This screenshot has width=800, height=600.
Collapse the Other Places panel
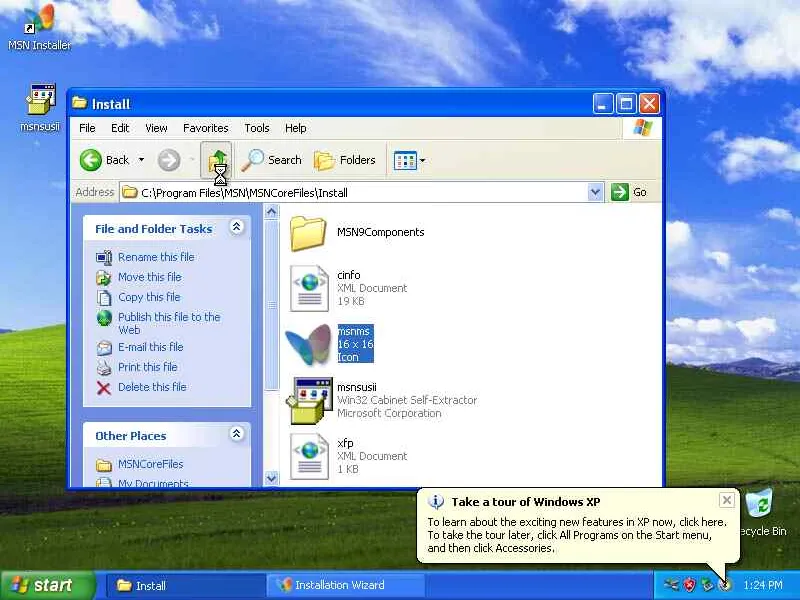tap(236, 434)
